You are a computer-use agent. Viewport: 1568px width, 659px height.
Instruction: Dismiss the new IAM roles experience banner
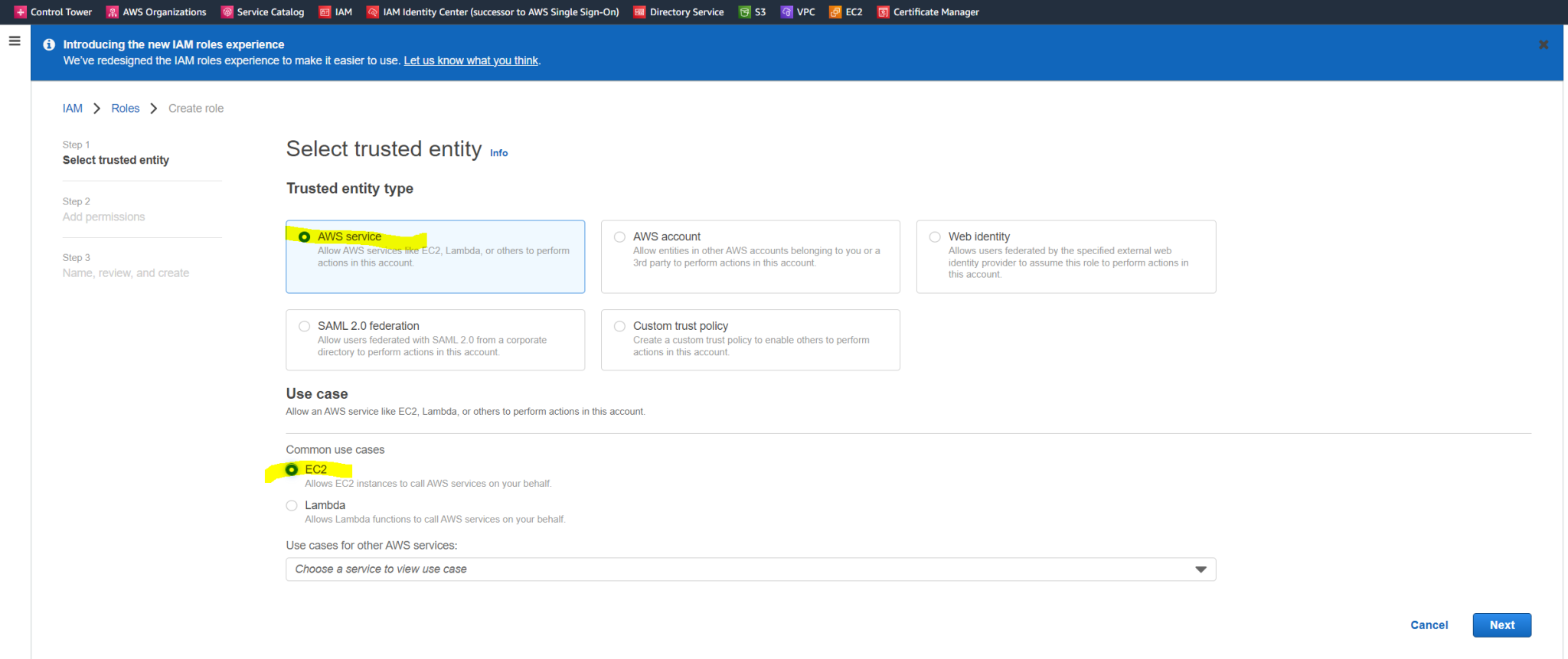(x=1543, y=45)
